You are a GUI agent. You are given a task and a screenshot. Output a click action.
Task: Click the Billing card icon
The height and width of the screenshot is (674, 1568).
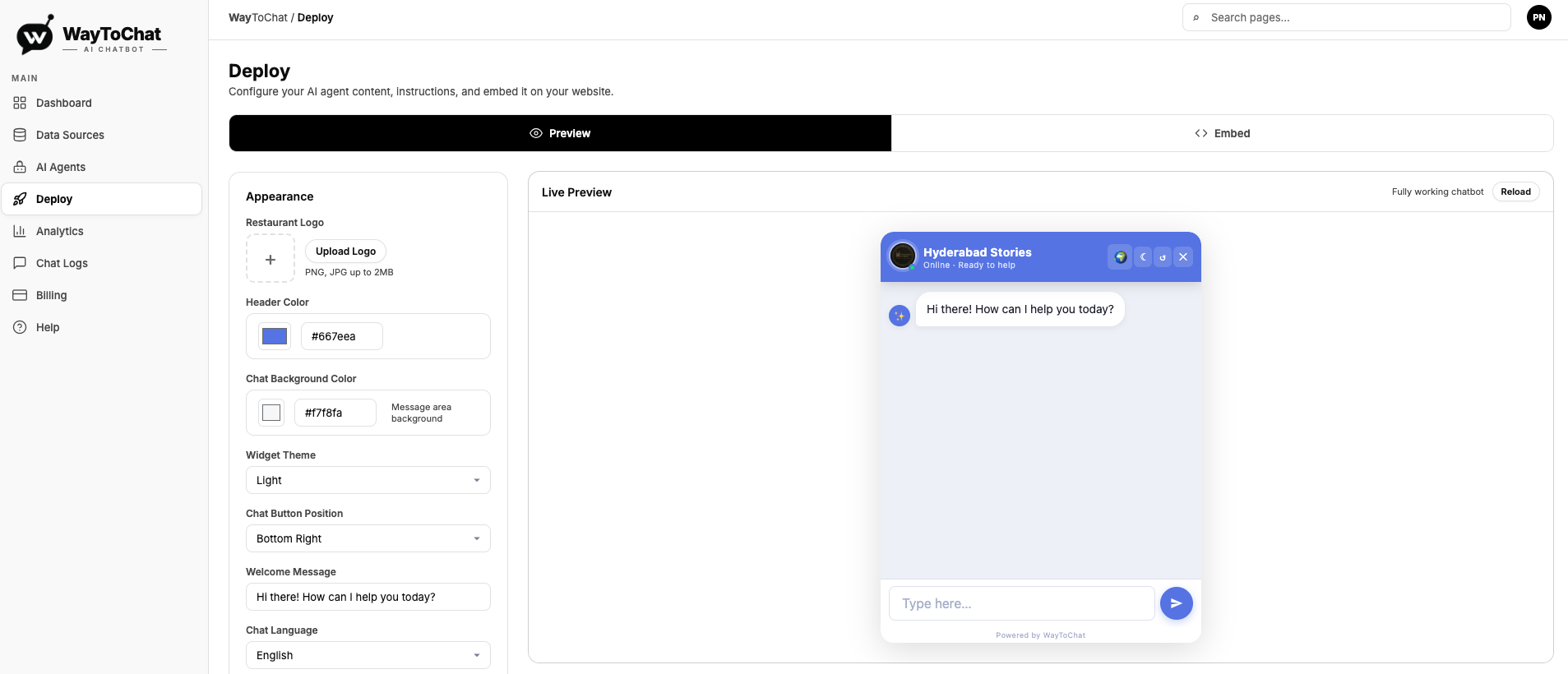pos(20,295)
